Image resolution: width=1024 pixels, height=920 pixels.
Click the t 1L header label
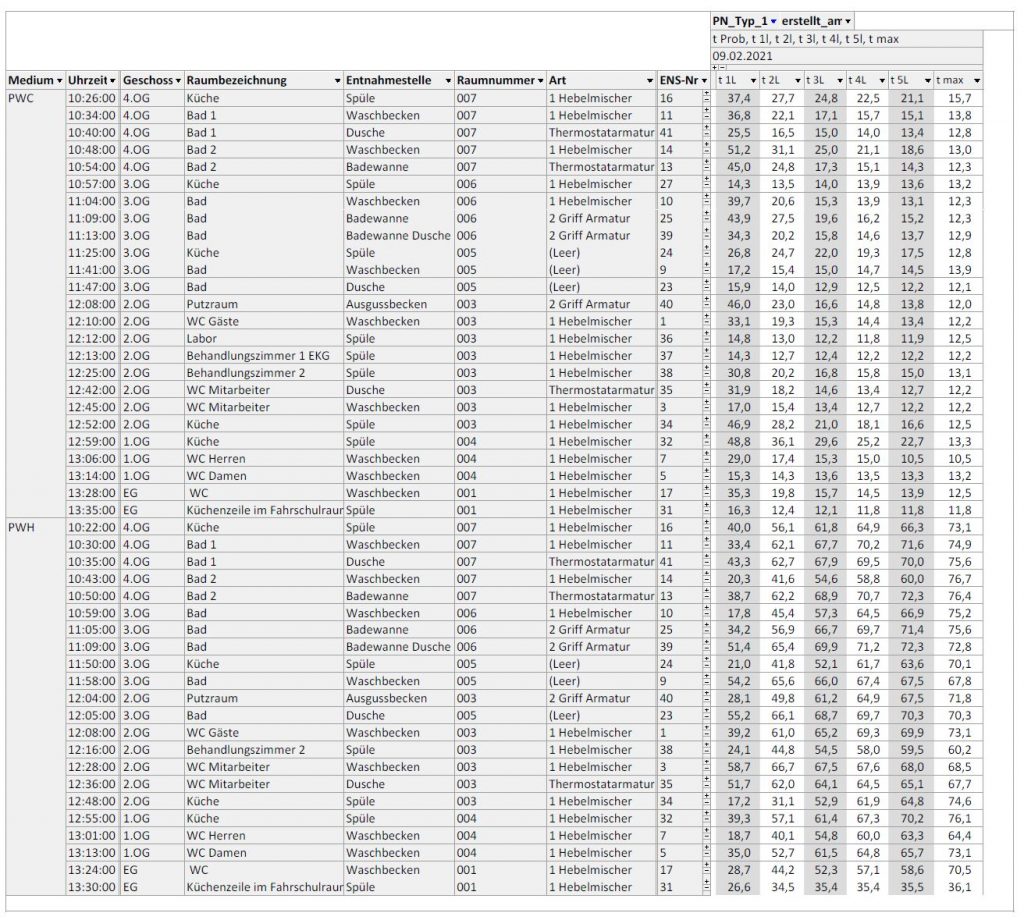tap(729, 80)
